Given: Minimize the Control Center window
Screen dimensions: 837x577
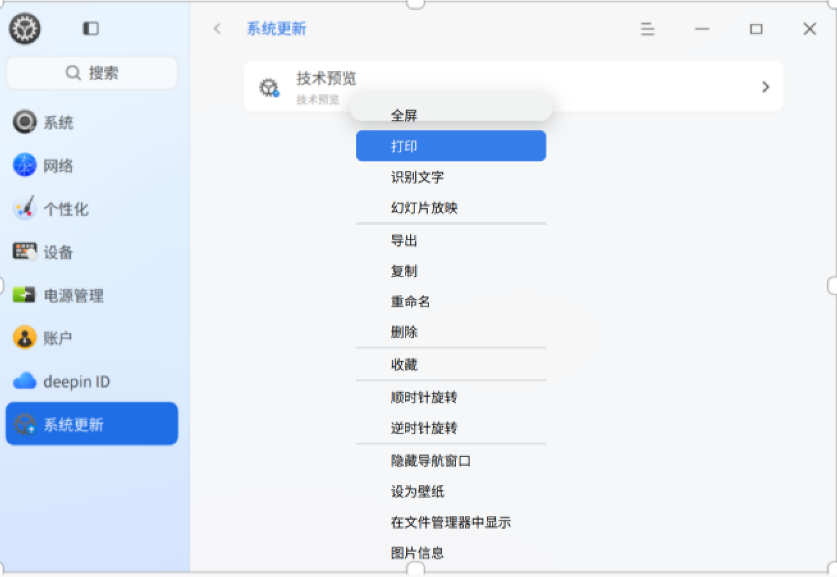Looking at the screenshot, I should pyautogui.click(x=702, y=29).
